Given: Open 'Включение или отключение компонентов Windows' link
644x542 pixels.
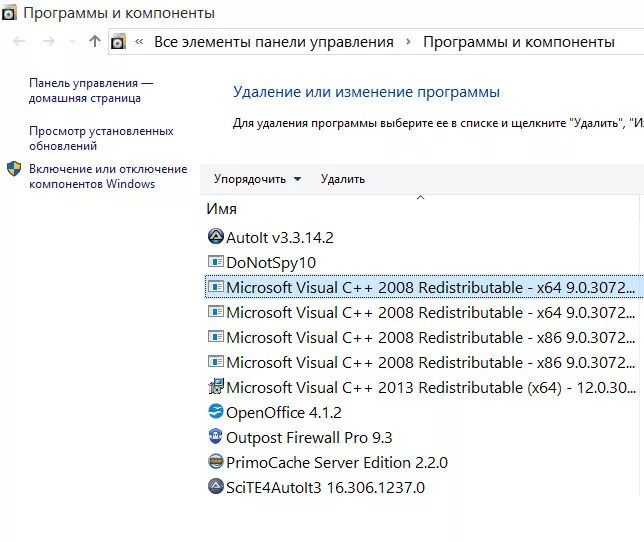Looking at the screenshot, I should pyautogui.click(x=108, y=176).
